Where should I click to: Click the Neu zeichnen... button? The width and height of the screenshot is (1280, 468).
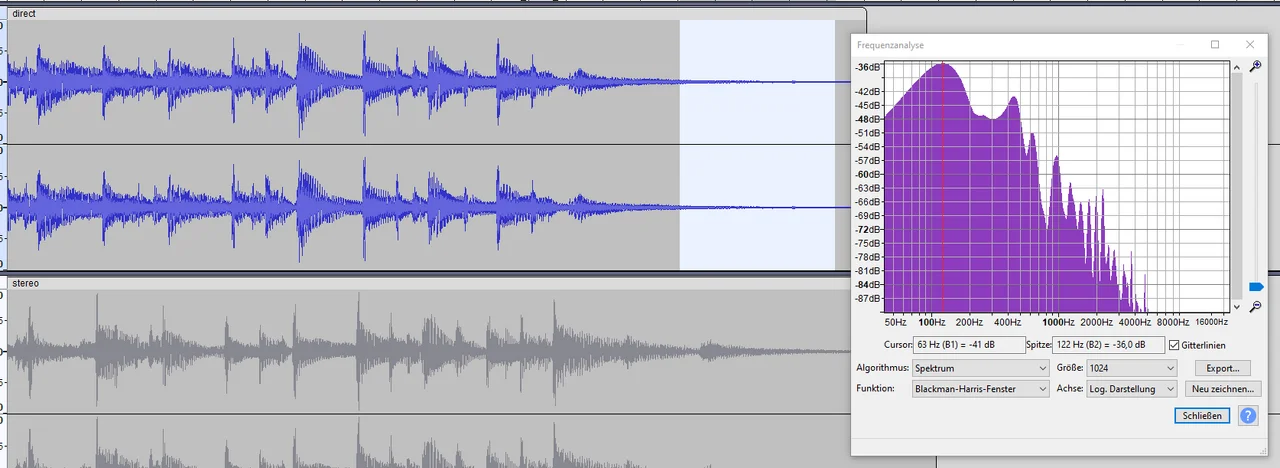click(1223, 389)
